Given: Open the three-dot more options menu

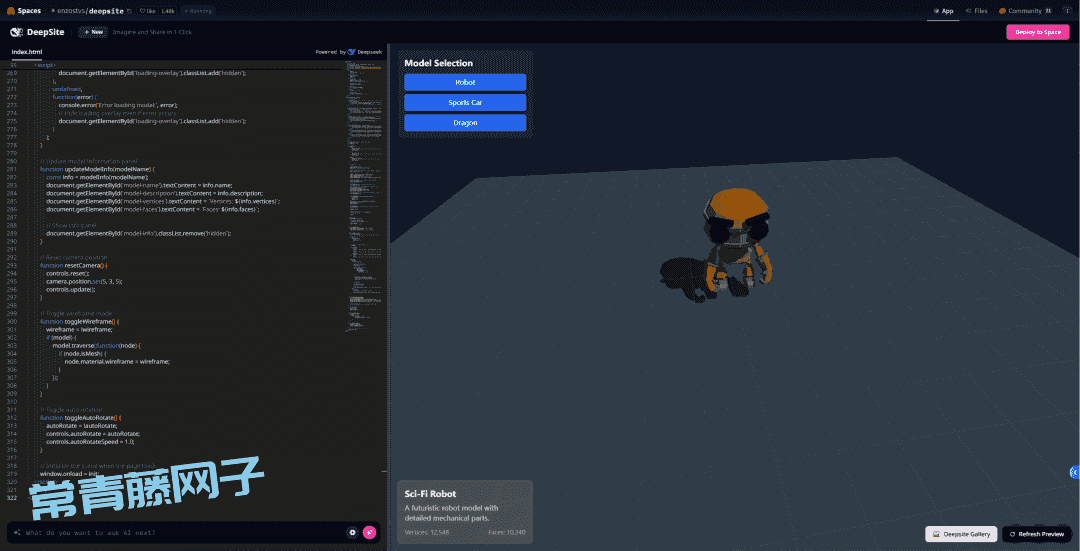Looking at the screenshot, I should tap(1068, 10).
